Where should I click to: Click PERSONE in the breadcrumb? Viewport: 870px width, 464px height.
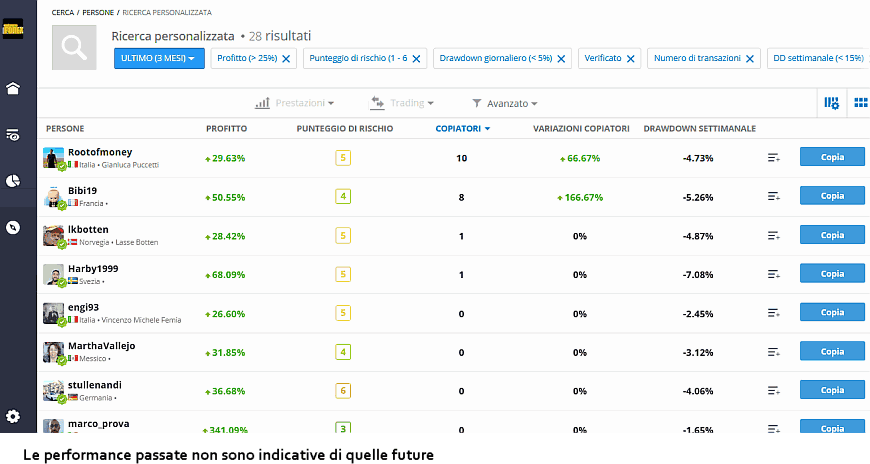click(96, 11)
